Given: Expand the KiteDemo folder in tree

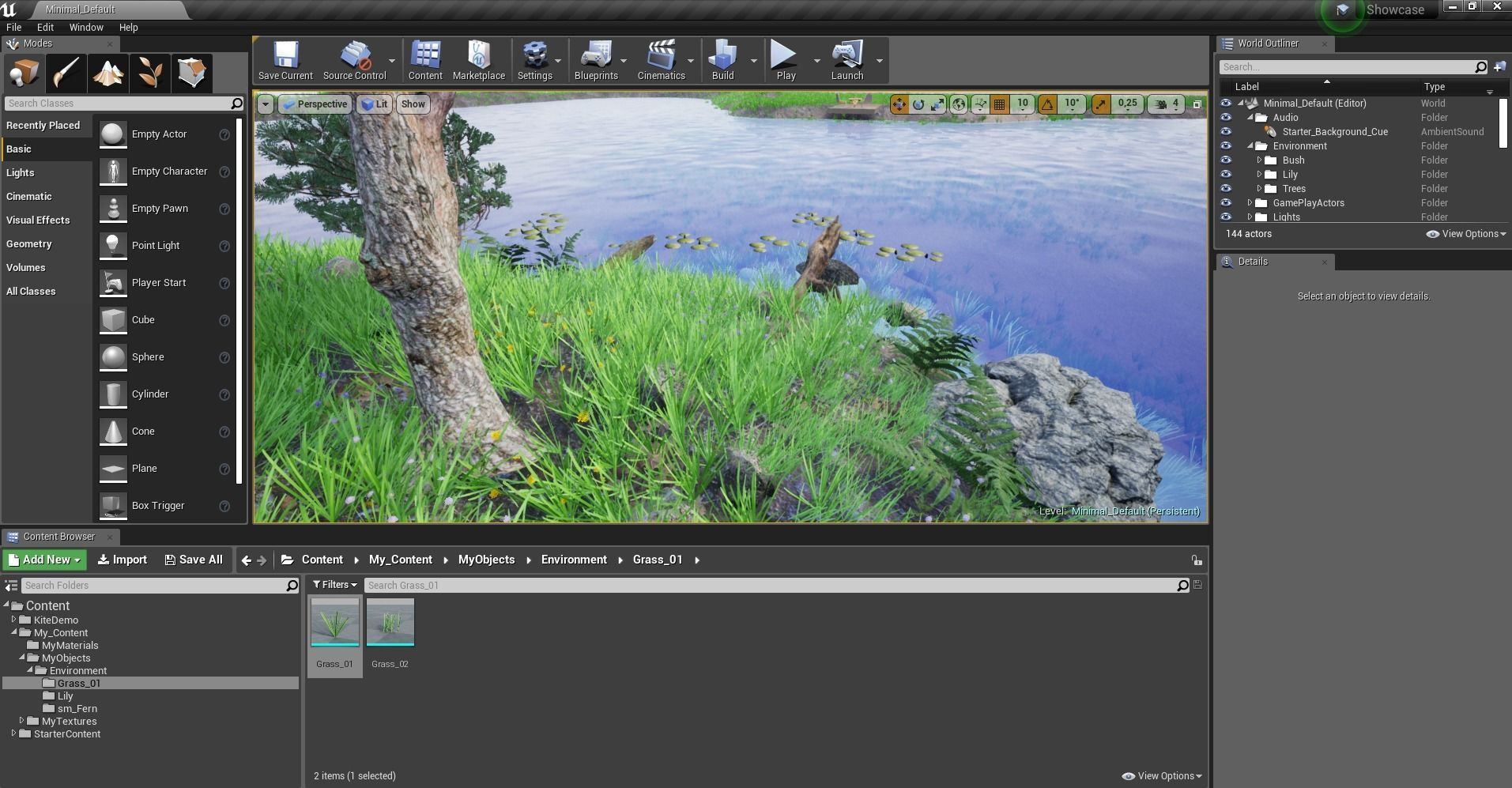Looking at the screenshot, I should 13,620.
